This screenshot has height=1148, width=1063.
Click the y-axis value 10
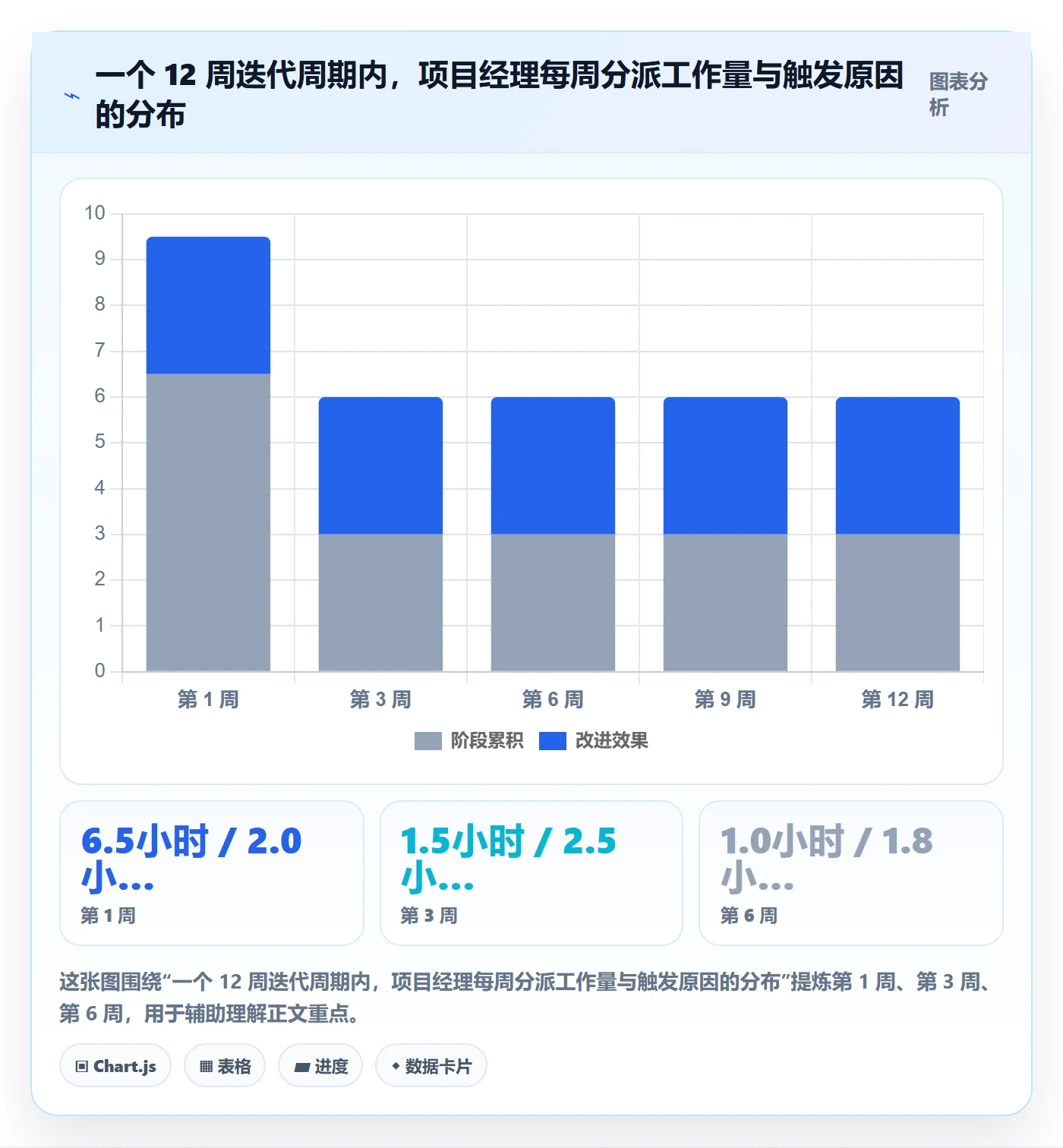click(x=95, y=213)
